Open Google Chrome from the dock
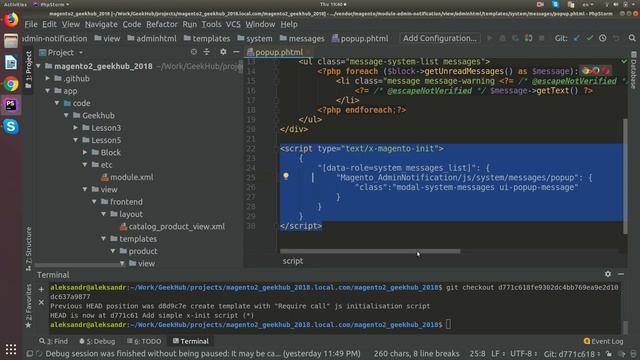The width and height of the screenshot is (640, 360). click(x=11, y=84)
